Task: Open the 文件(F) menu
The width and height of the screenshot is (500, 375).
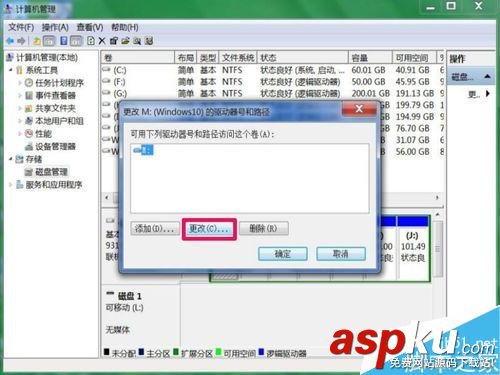Action: pos(21,27)
